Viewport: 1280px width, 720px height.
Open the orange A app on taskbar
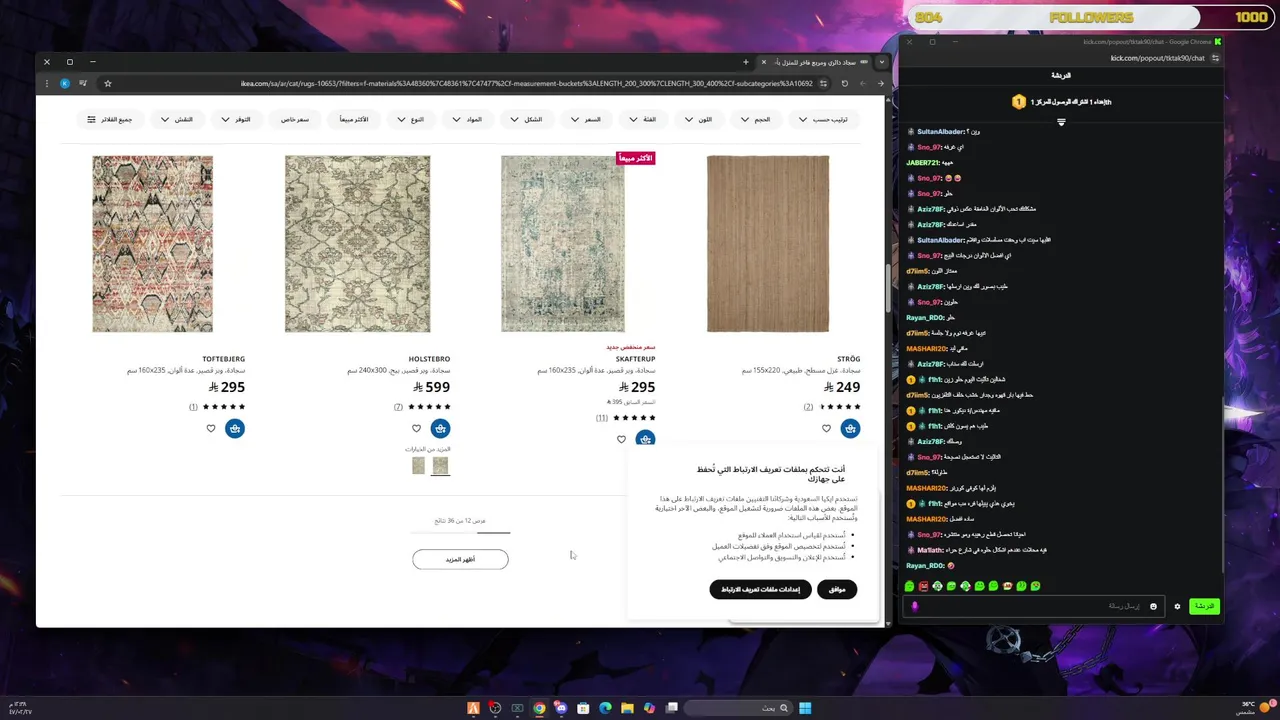(473, 708)
